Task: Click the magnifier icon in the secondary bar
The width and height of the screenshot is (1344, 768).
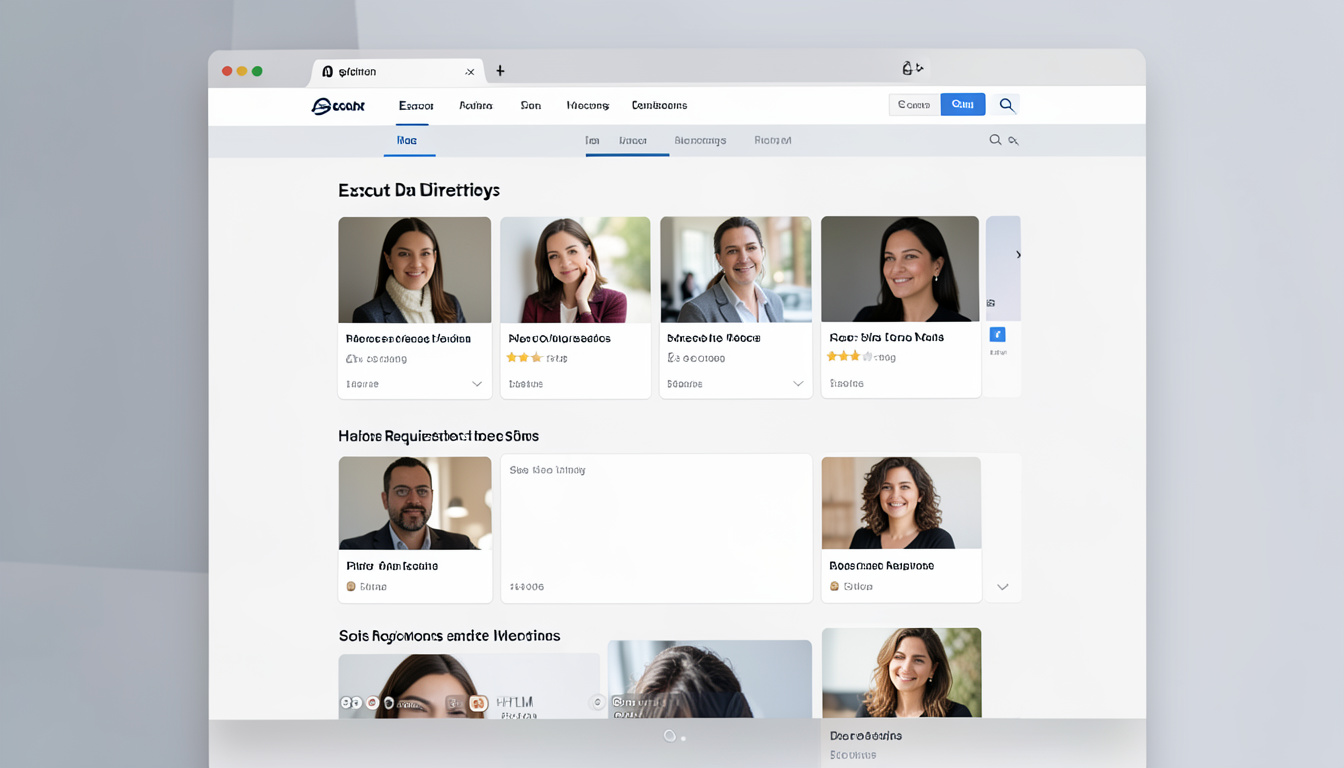Action: tap(995, 140)
